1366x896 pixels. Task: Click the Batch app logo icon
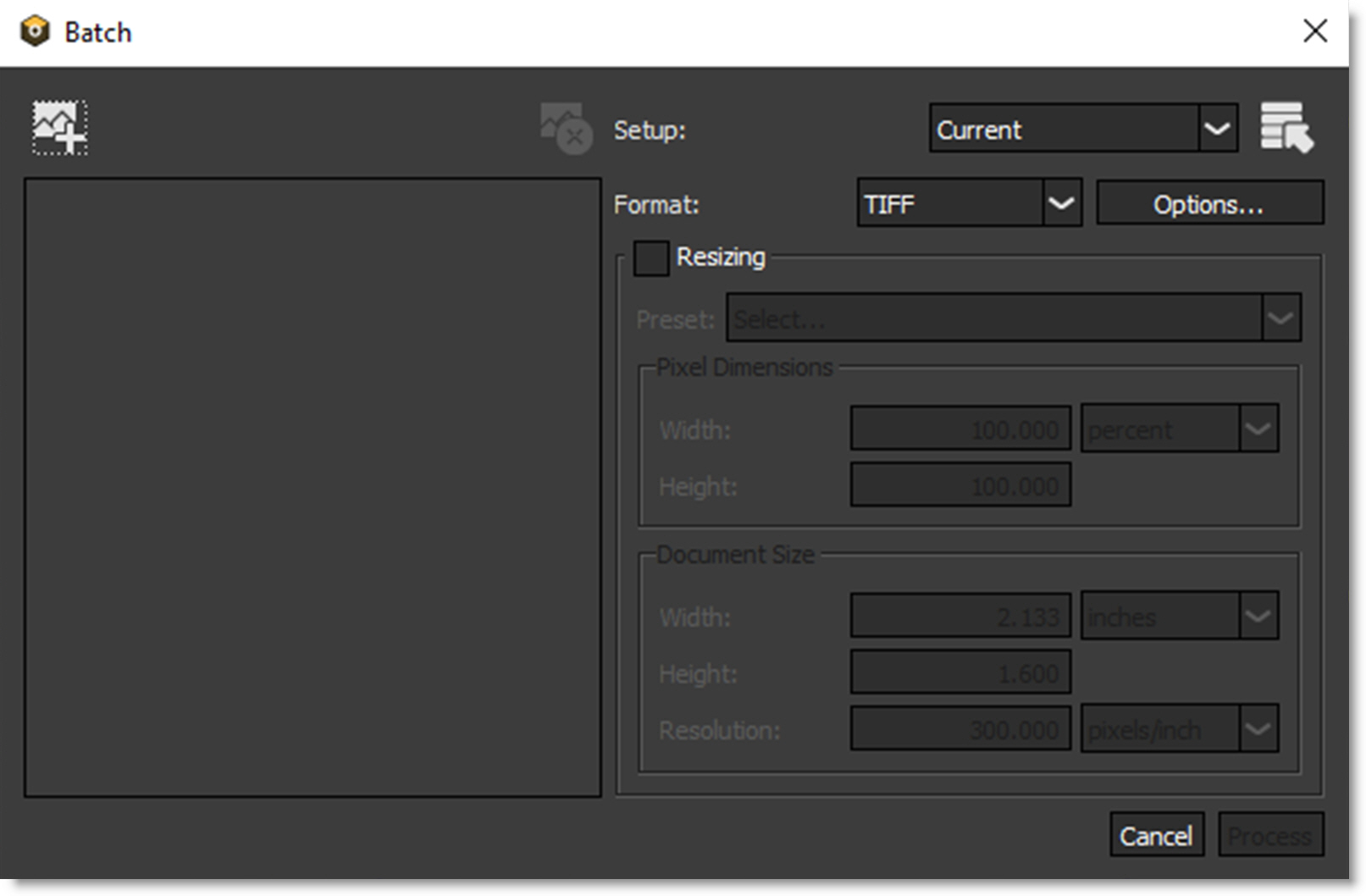[x=35, y=31]
